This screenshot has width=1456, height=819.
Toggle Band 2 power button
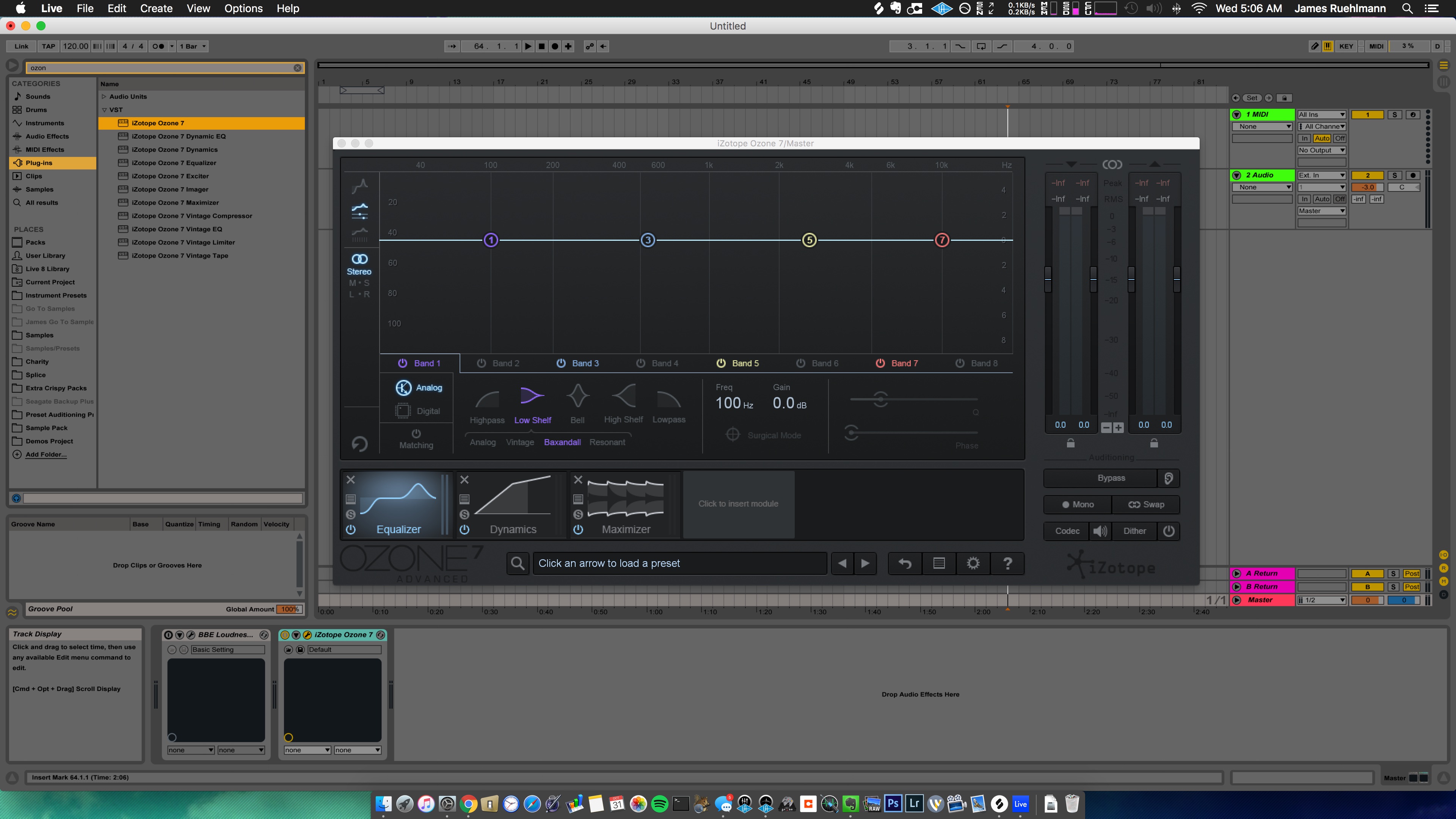click(x=481, y=364)
